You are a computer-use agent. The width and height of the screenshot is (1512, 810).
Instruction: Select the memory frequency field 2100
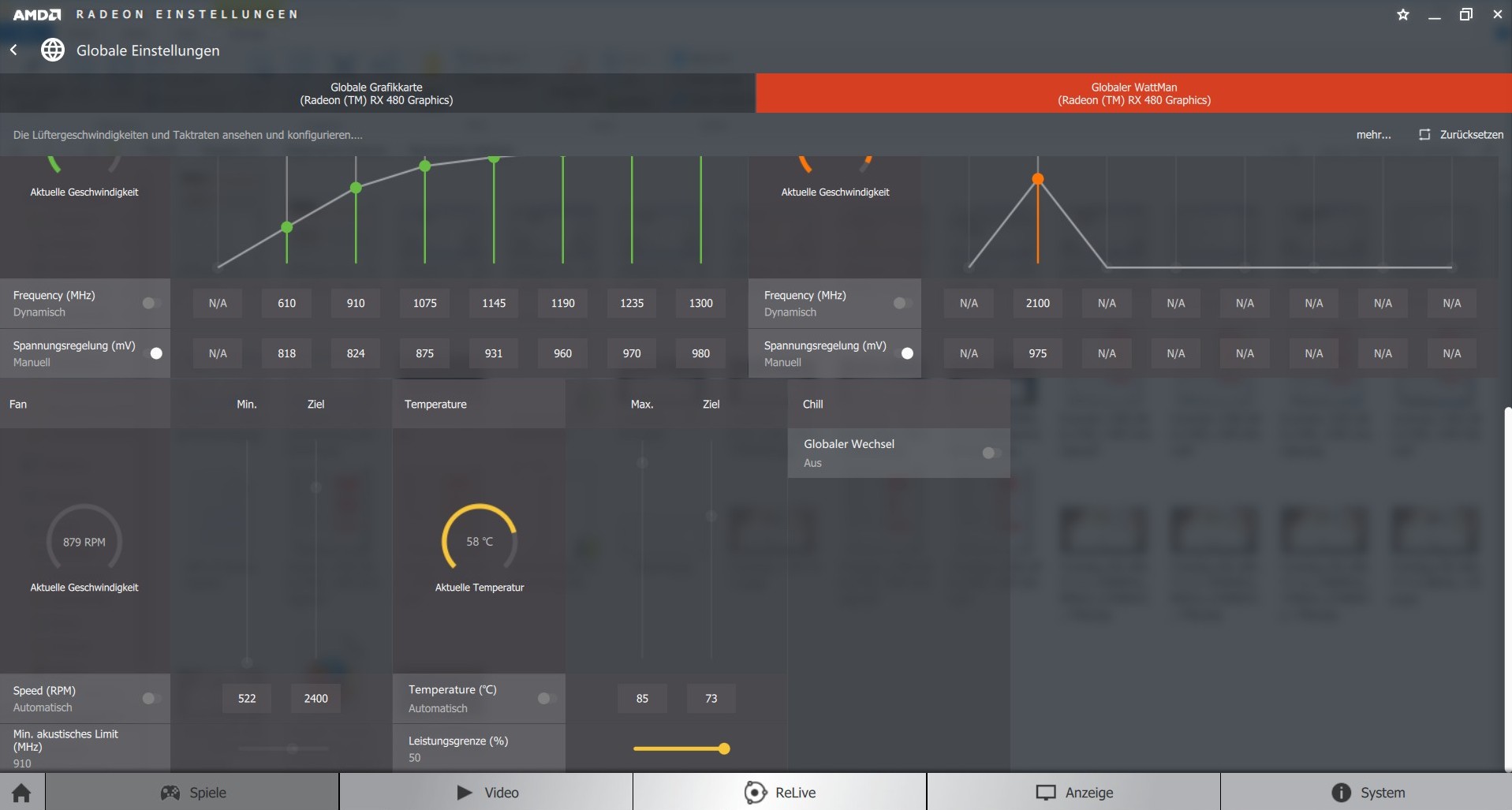(x=1037, y=303)
